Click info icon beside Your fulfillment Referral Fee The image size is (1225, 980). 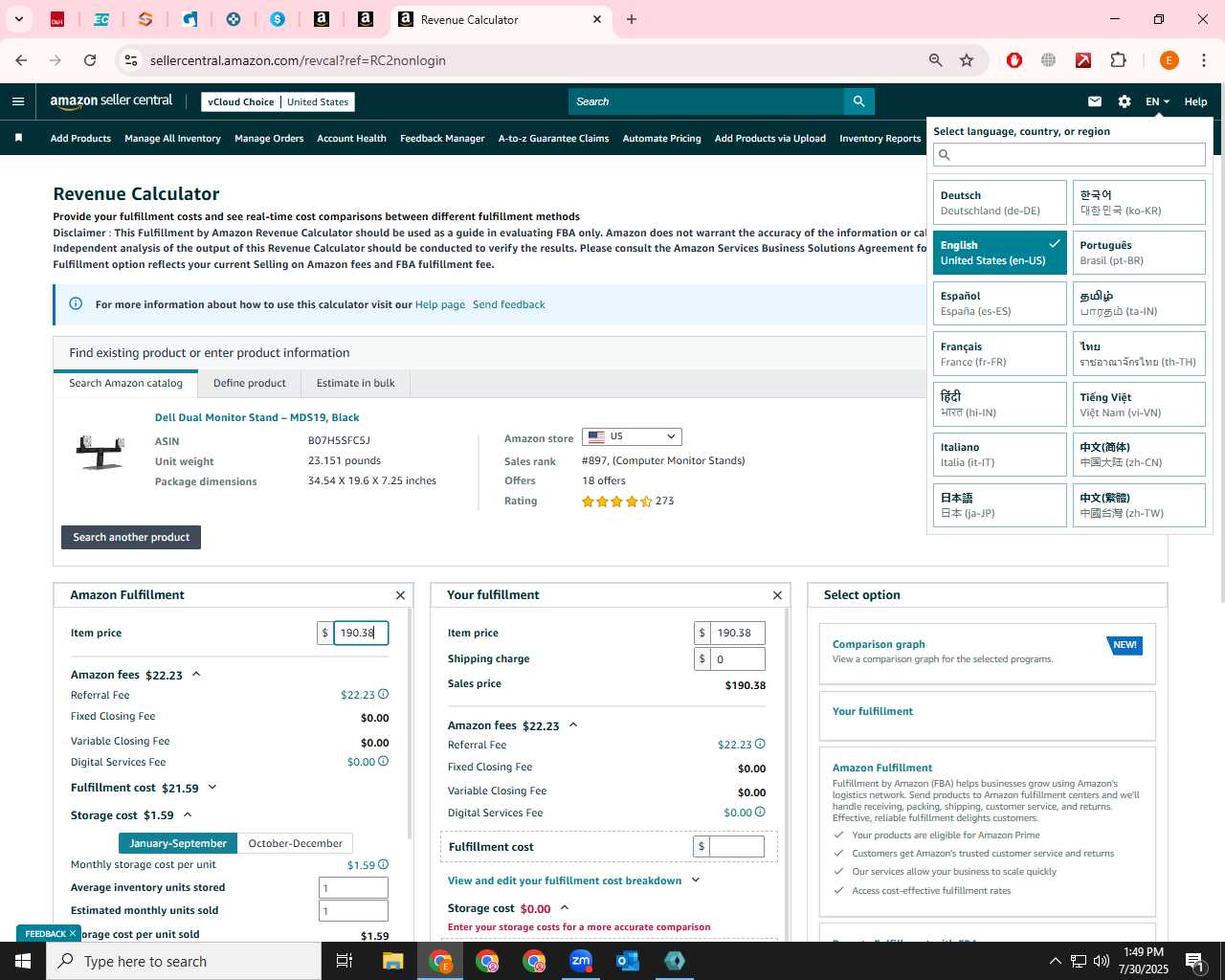(760, 744)
